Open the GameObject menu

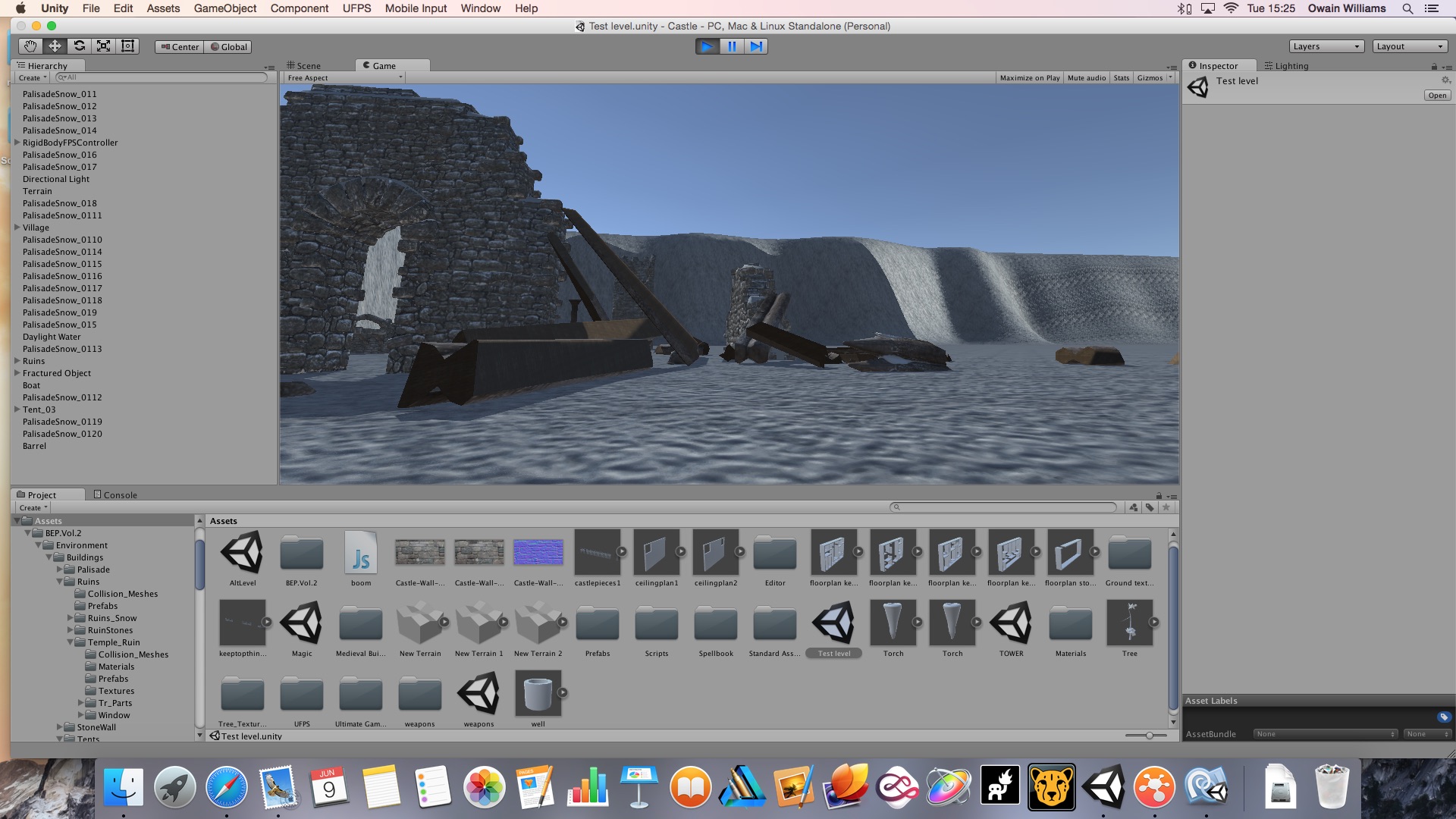tap(224, 8)
